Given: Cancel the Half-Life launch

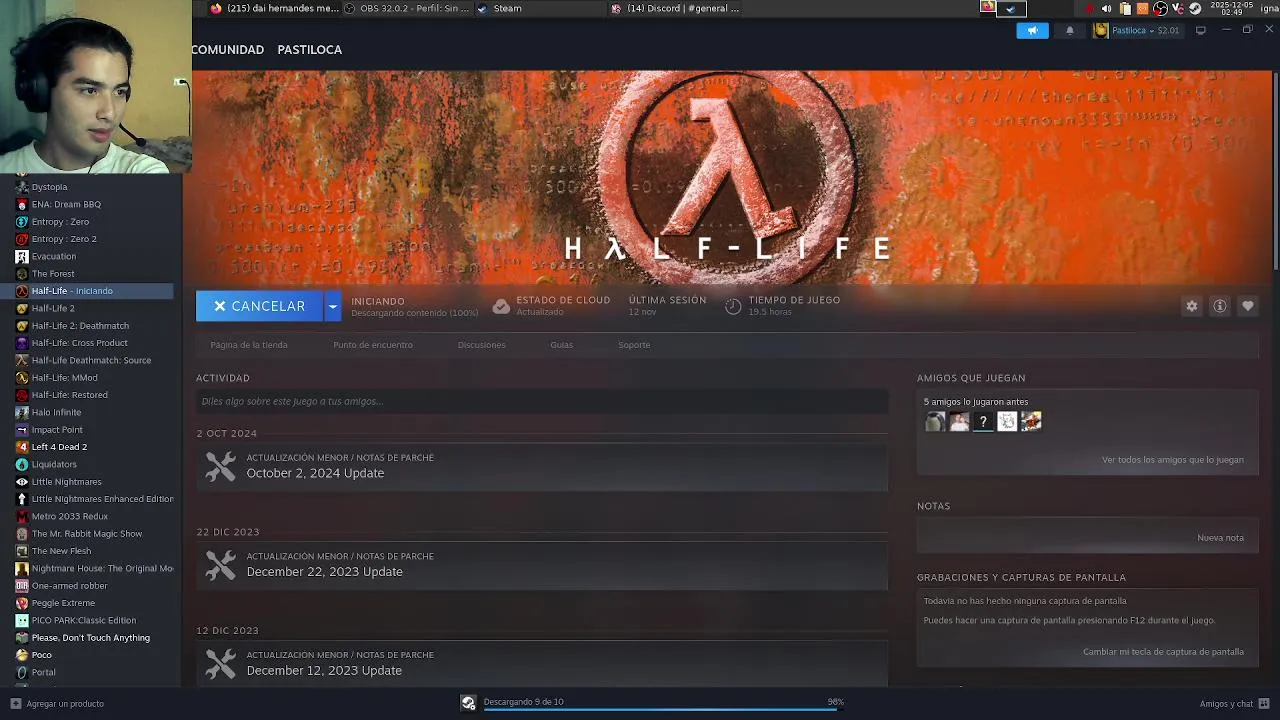Looking at the screenshot, I should [260, 306].
